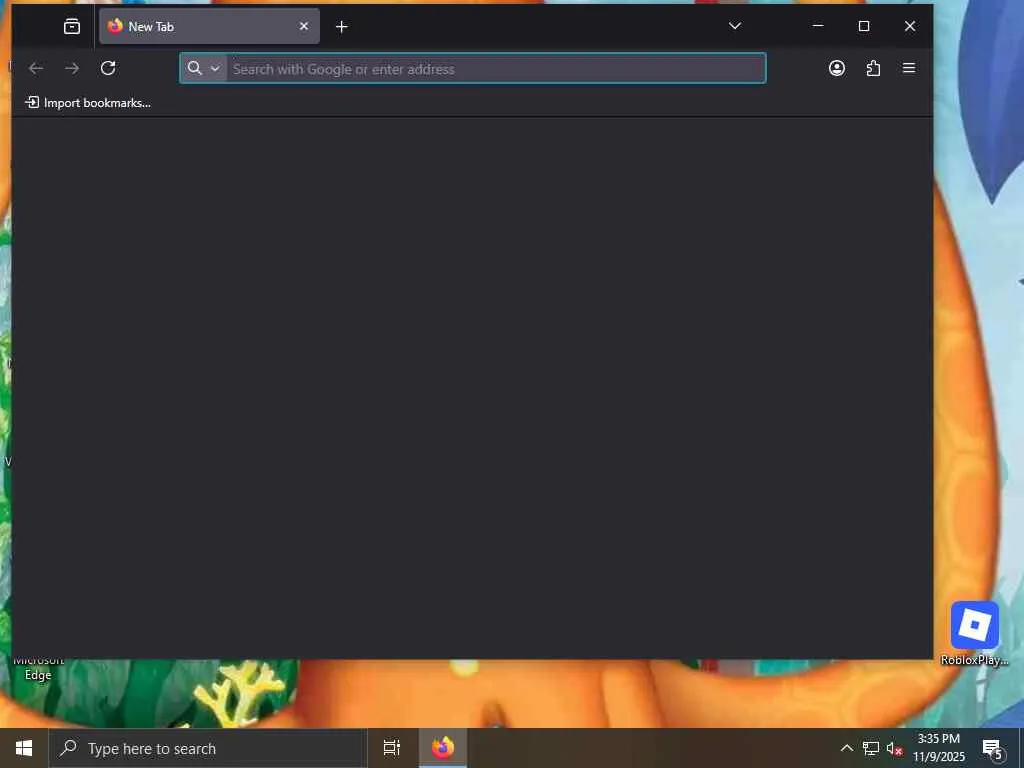Open the list all tabs dropdown

point(735,26)
